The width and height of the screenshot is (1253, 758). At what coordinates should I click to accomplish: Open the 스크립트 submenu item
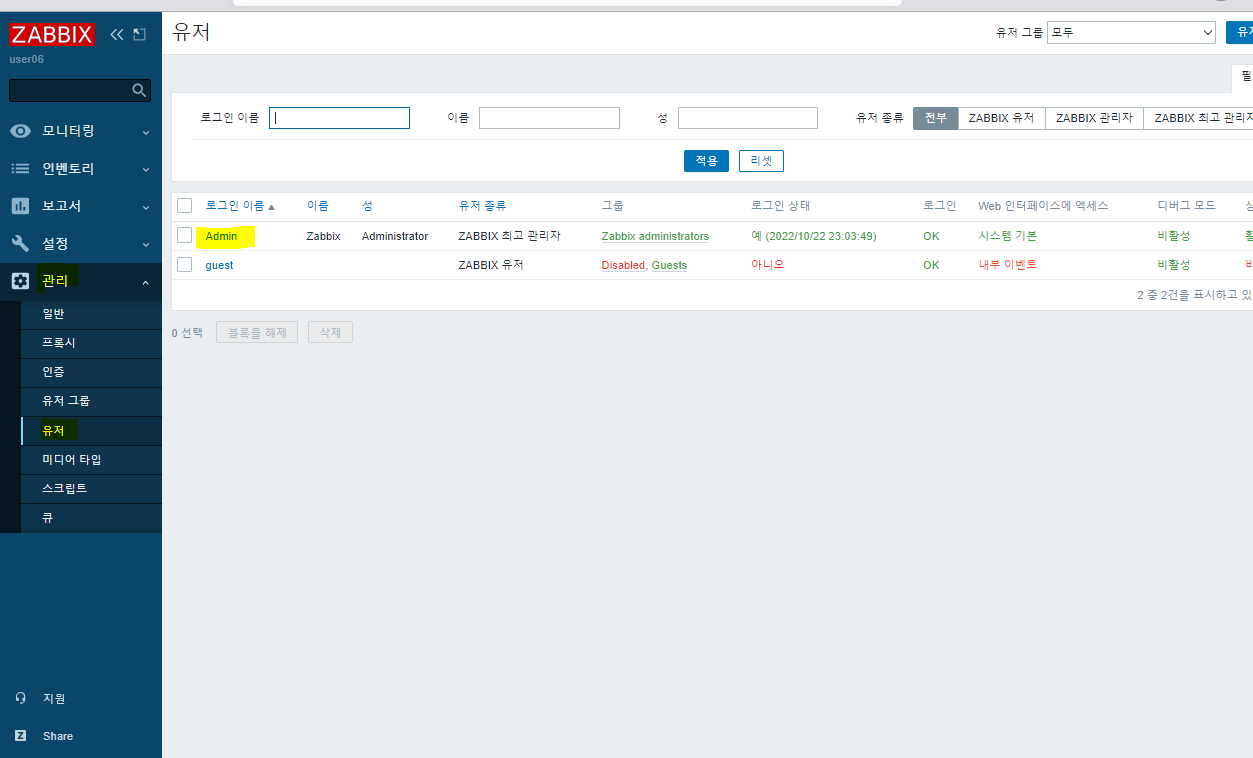click(91, 489)
